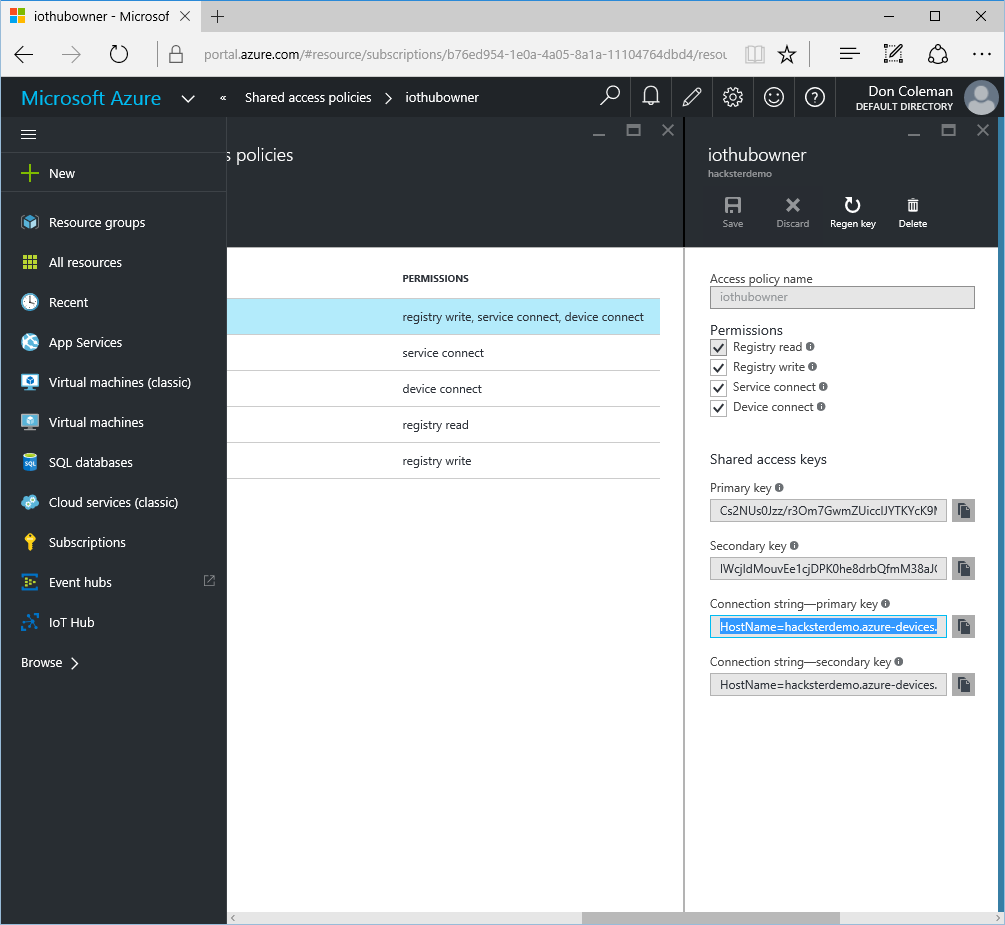Open the notifications bell
Image resolution: width=1005 pixels, height=925 pixels.
(650, 96)
